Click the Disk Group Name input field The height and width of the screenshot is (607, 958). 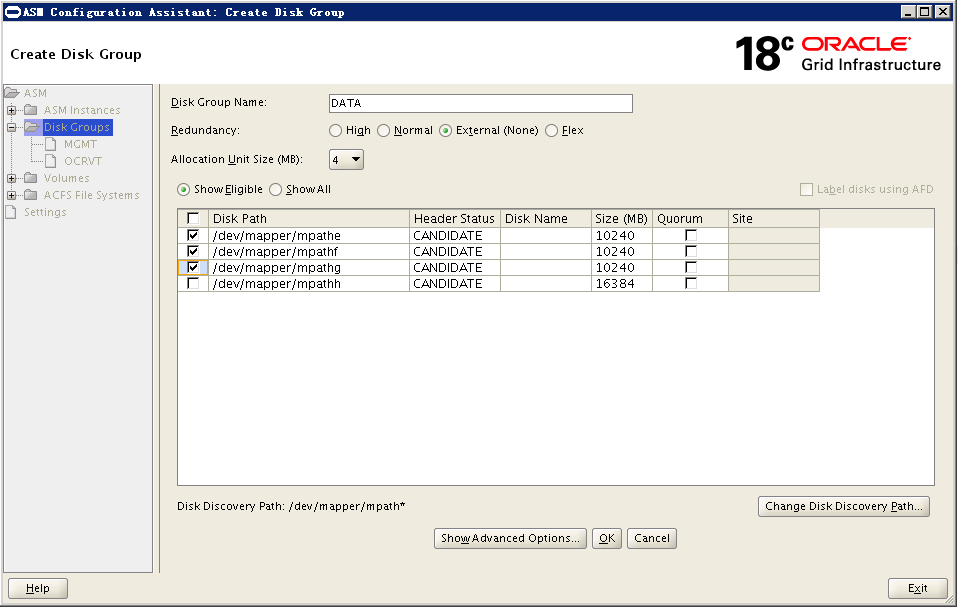point(481,103)
